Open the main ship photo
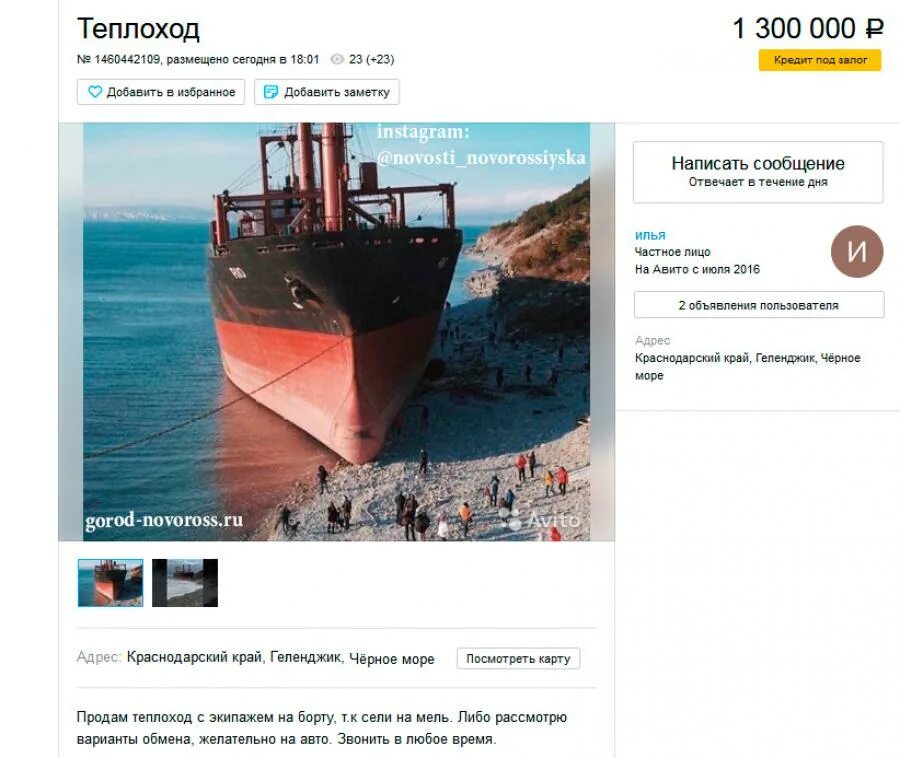 coord(336,332)
